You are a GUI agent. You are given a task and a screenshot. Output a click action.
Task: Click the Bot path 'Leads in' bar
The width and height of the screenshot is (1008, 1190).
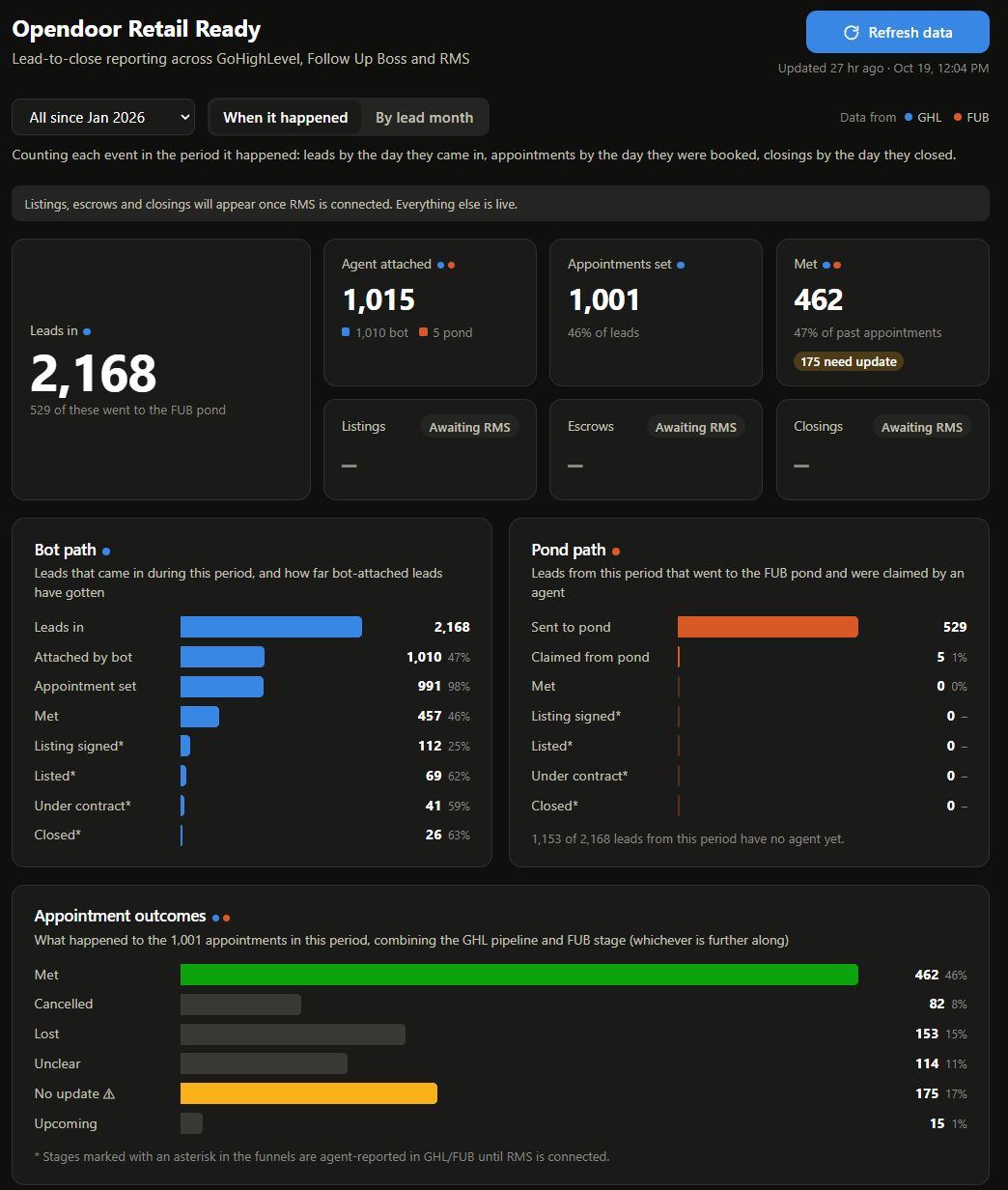click(x=271, y=627)
